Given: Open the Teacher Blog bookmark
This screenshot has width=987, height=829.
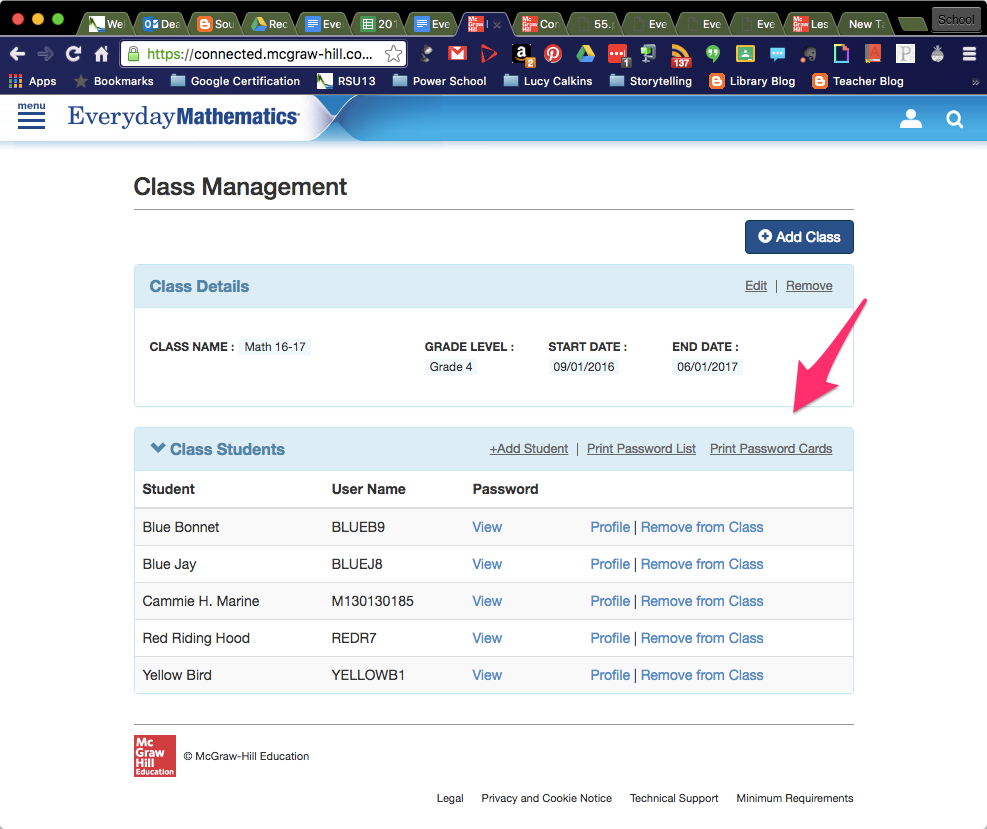Looking at the screenshot, I should tap(858, 81).
